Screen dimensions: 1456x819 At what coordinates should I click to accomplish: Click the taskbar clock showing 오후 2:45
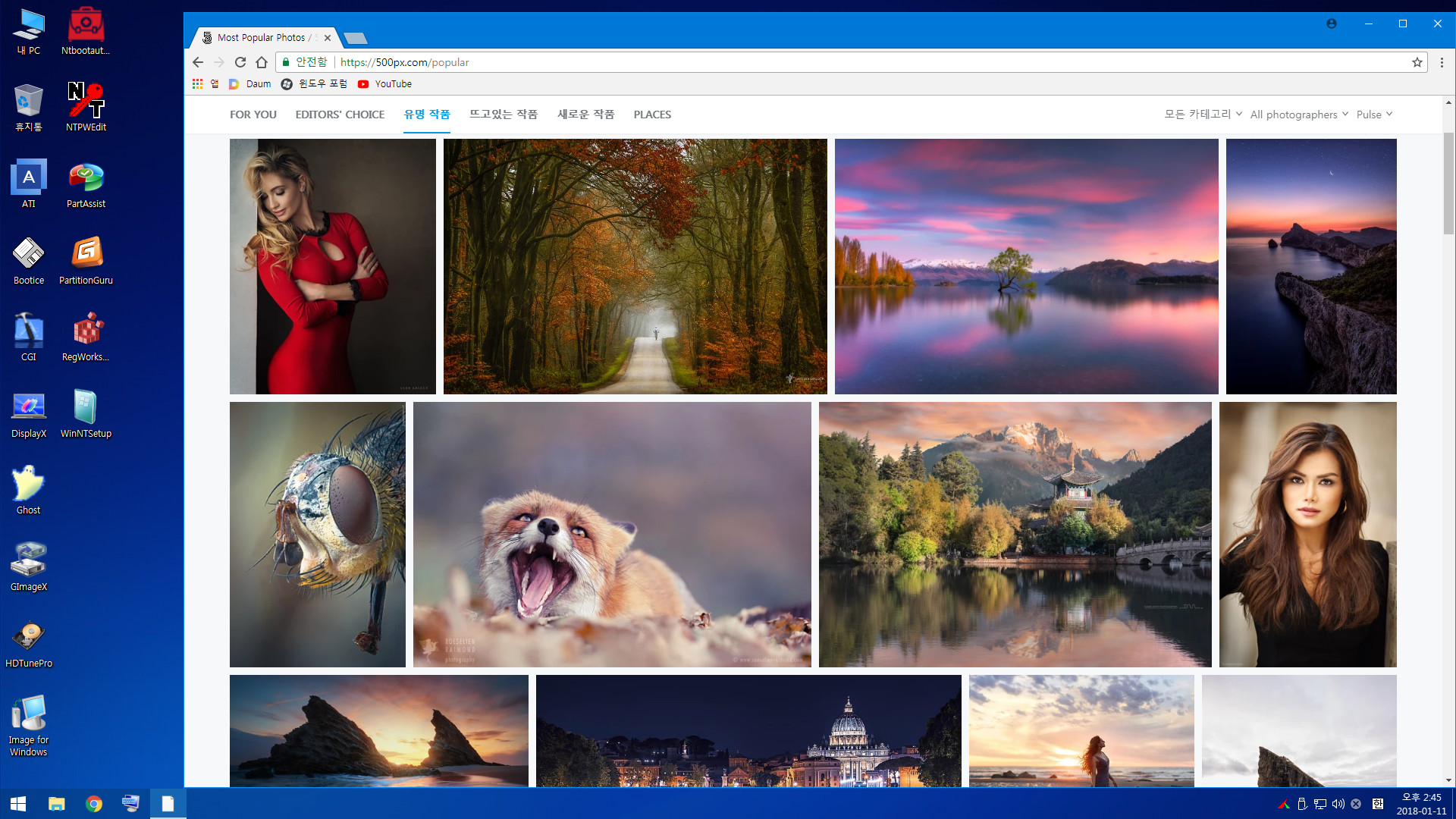click(x=1421, y=804)
